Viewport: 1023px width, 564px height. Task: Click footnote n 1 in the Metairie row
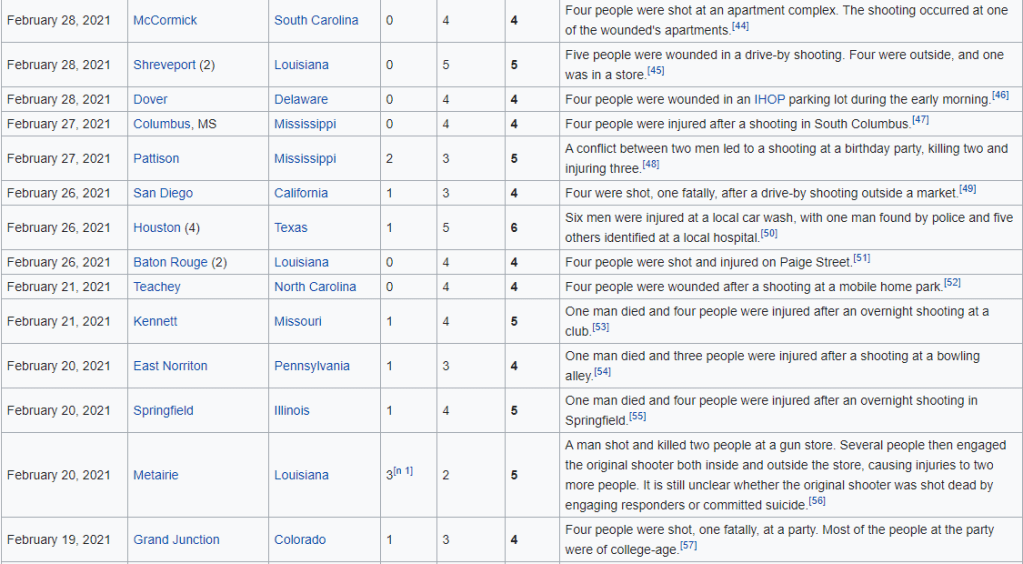click(x=403, y=471)
